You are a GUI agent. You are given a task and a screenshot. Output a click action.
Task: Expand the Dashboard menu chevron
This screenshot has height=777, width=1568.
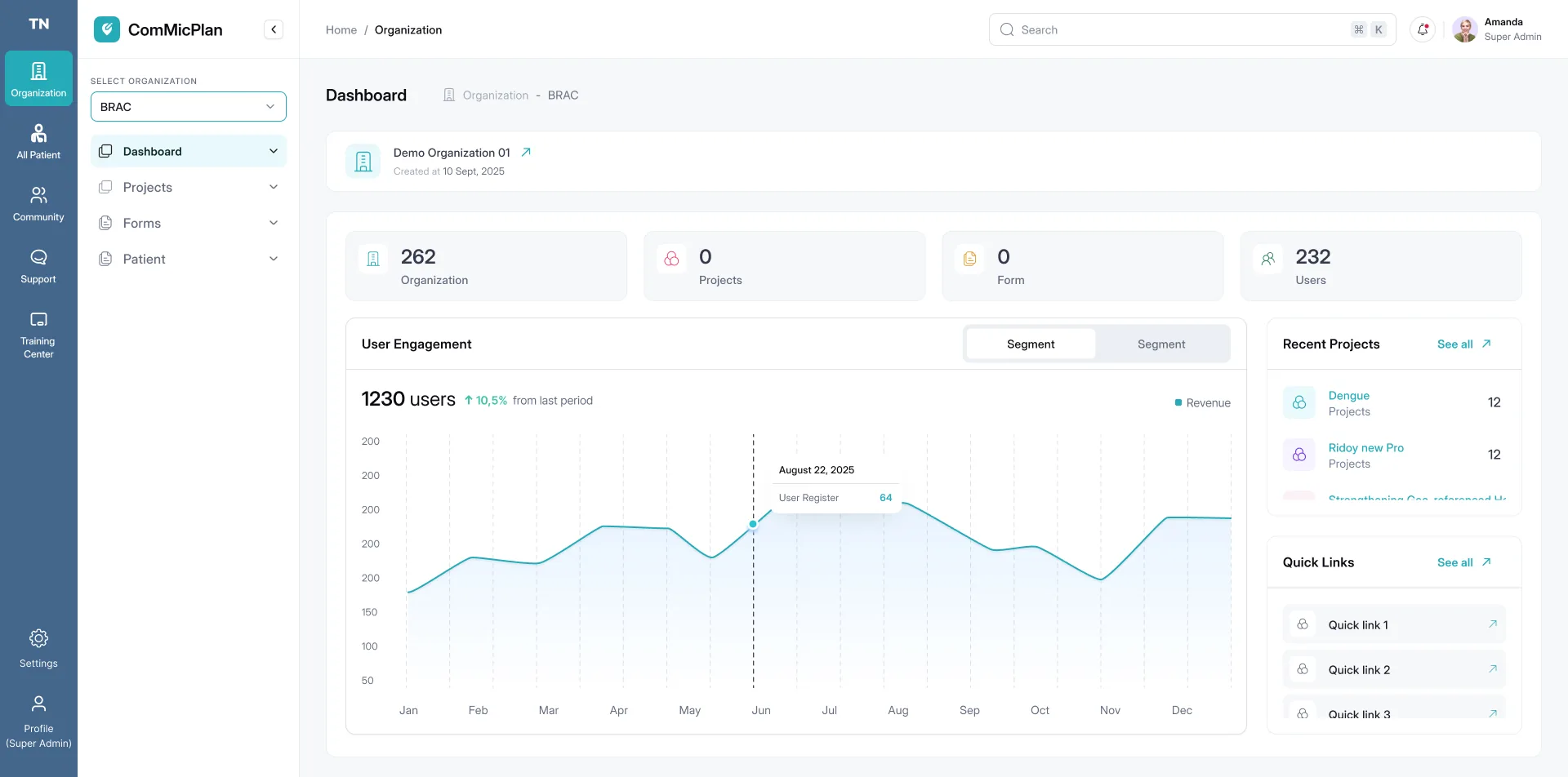[274, 151]
